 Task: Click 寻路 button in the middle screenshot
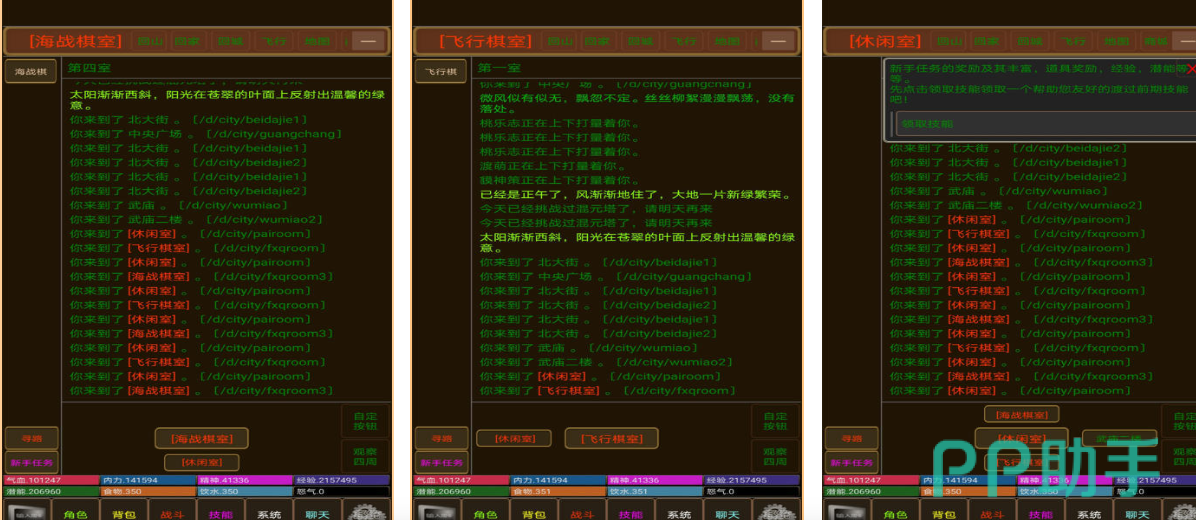[x=442, y=439]
